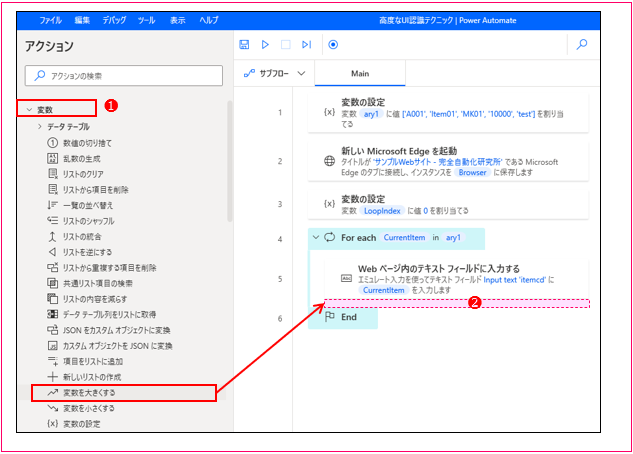Screen dimensions: 633x454
Task: Click the 項目をリストに追加 icon
Action: pyautogui.click(x=52, y=361)
